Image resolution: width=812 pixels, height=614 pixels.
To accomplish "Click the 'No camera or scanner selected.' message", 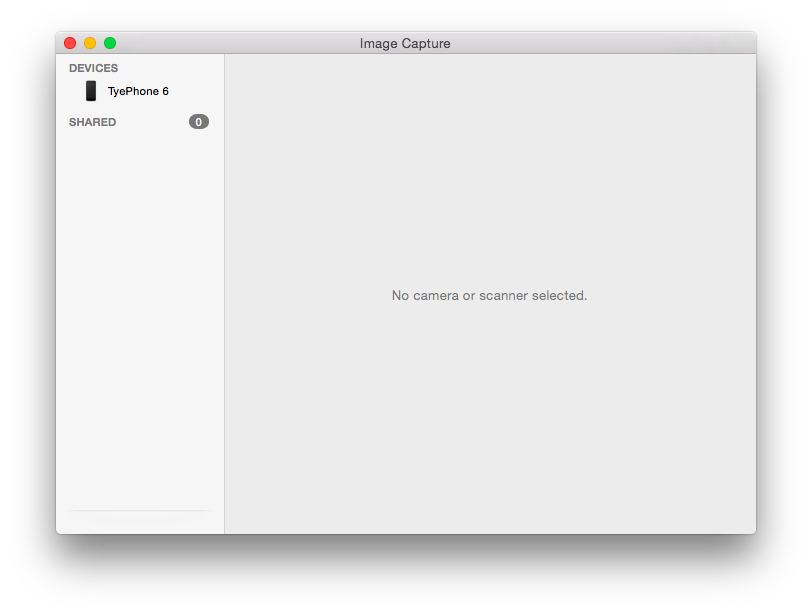I will pyautogui.click(x=489, y=296).
